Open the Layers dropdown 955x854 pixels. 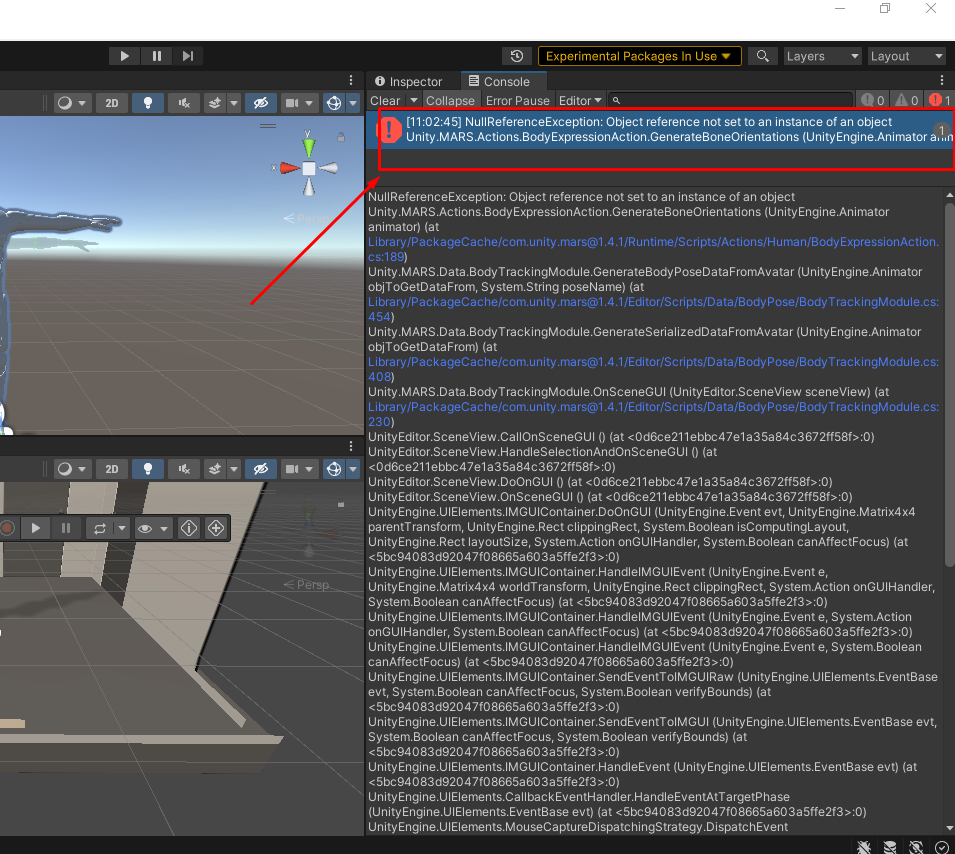[822, 56]
